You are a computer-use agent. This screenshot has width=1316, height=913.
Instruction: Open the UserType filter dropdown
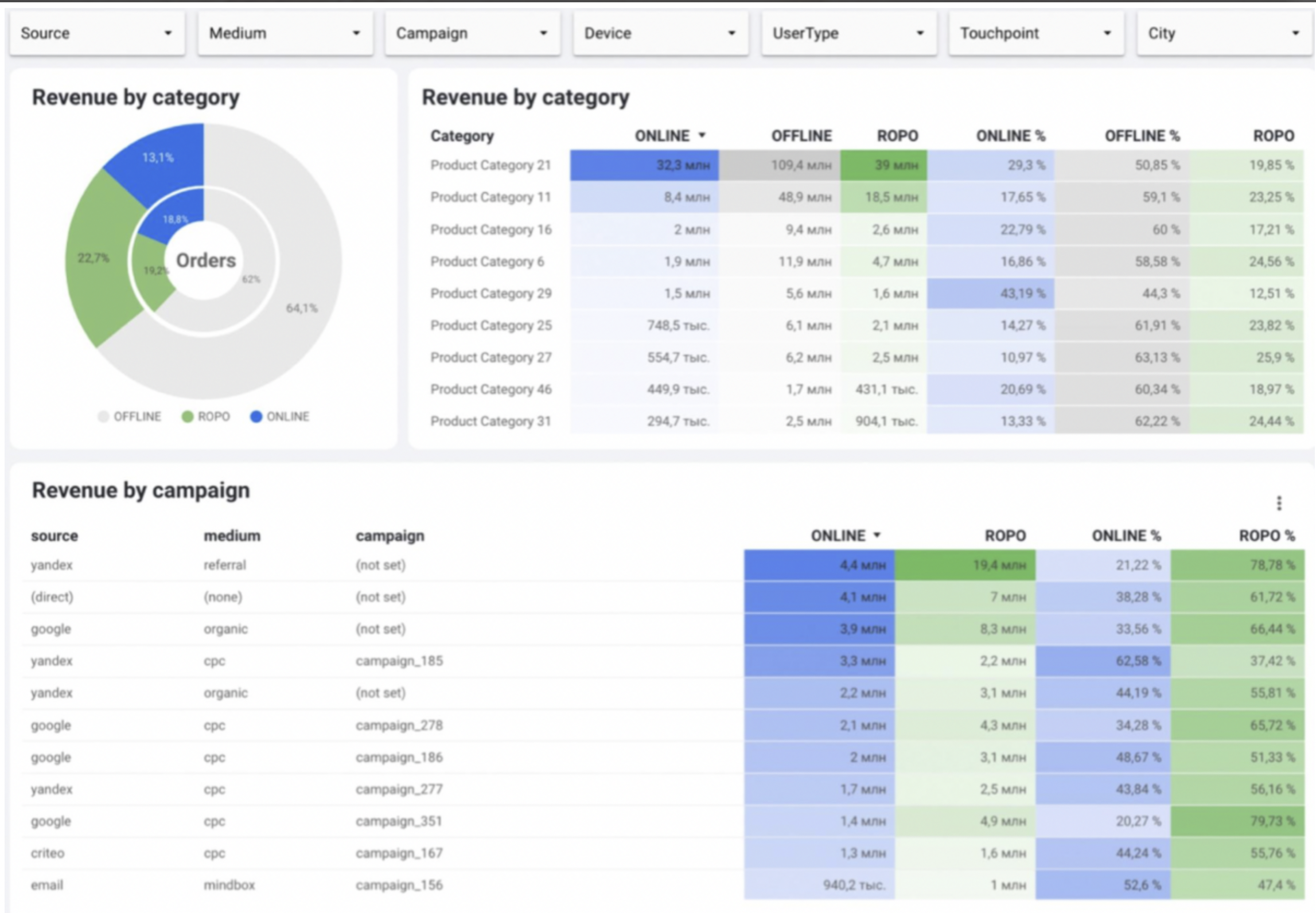[x=848, y=33]
